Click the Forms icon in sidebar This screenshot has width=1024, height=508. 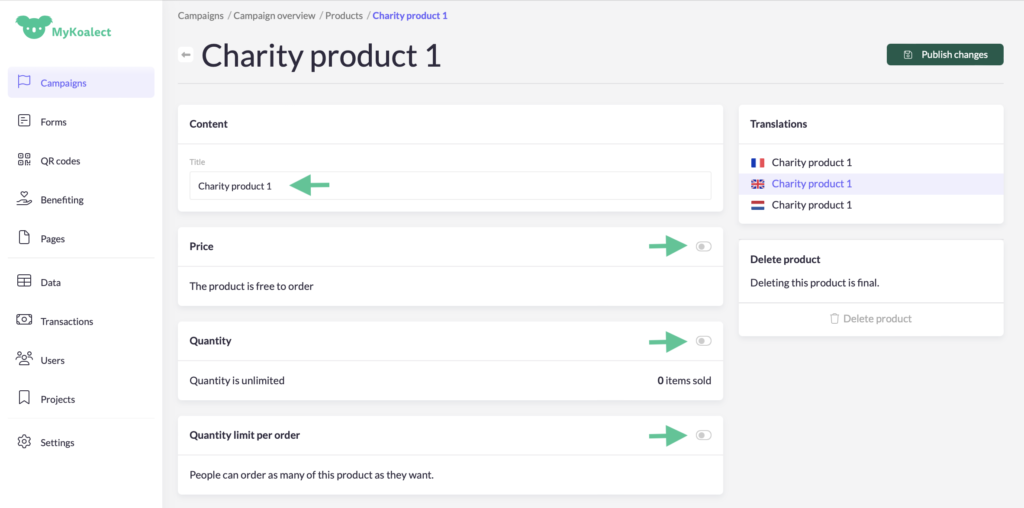point(25,122)
